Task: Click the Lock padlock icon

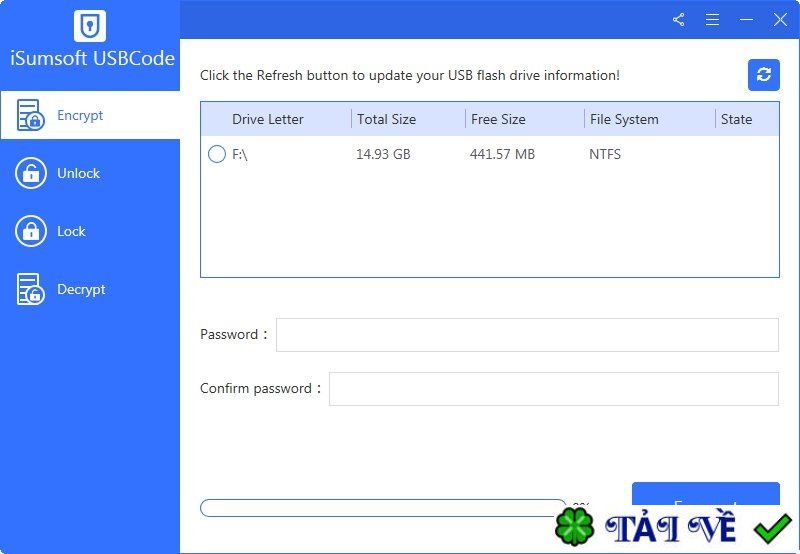Action: [31, 231]
